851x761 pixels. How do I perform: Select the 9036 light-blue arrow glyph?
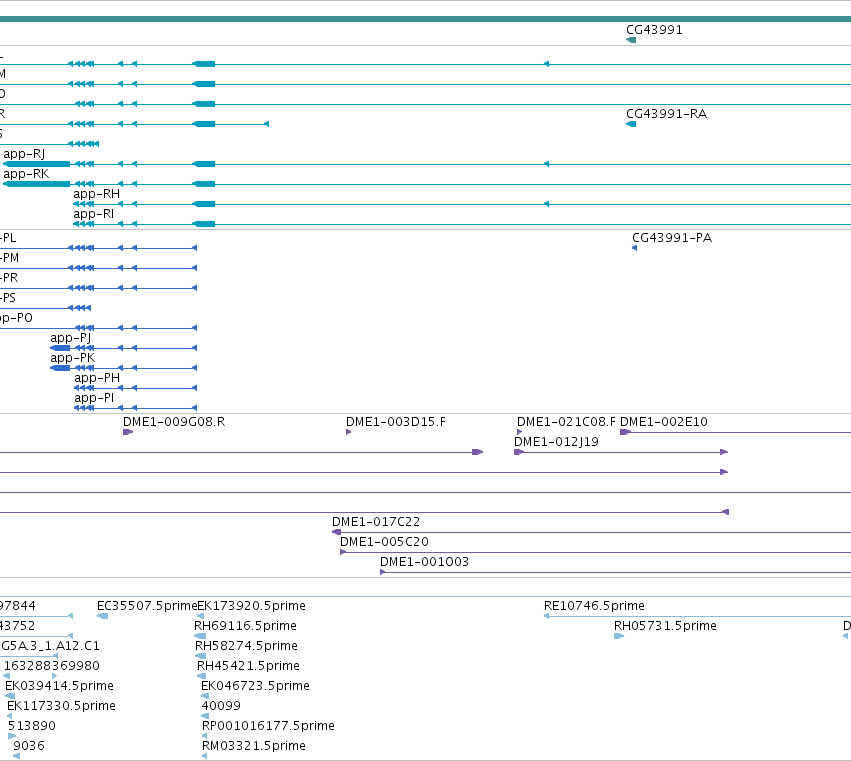pyautogui.click(x=16, y=756)
